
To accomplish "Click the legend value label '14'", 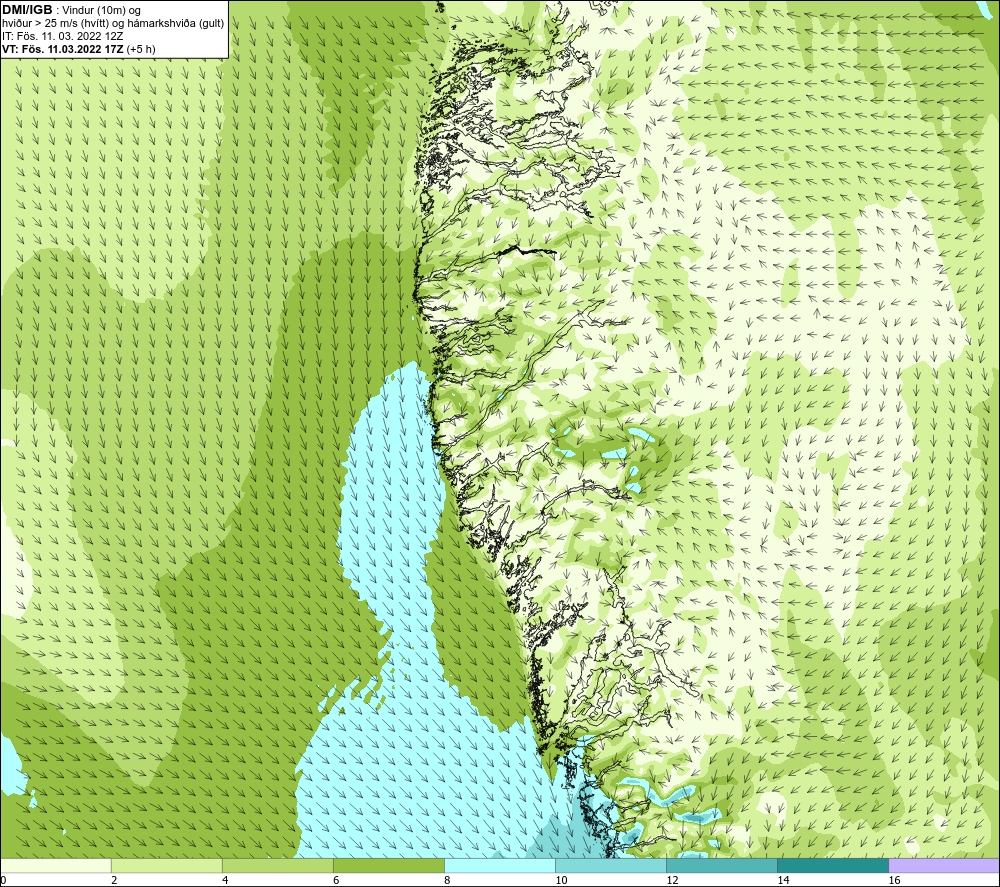I will (x=783, y=881).
